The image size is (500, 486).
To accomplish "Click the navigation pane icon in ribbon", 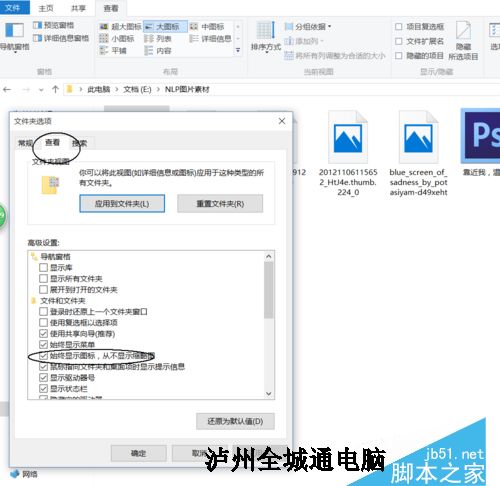I will (x=15, y=30).
